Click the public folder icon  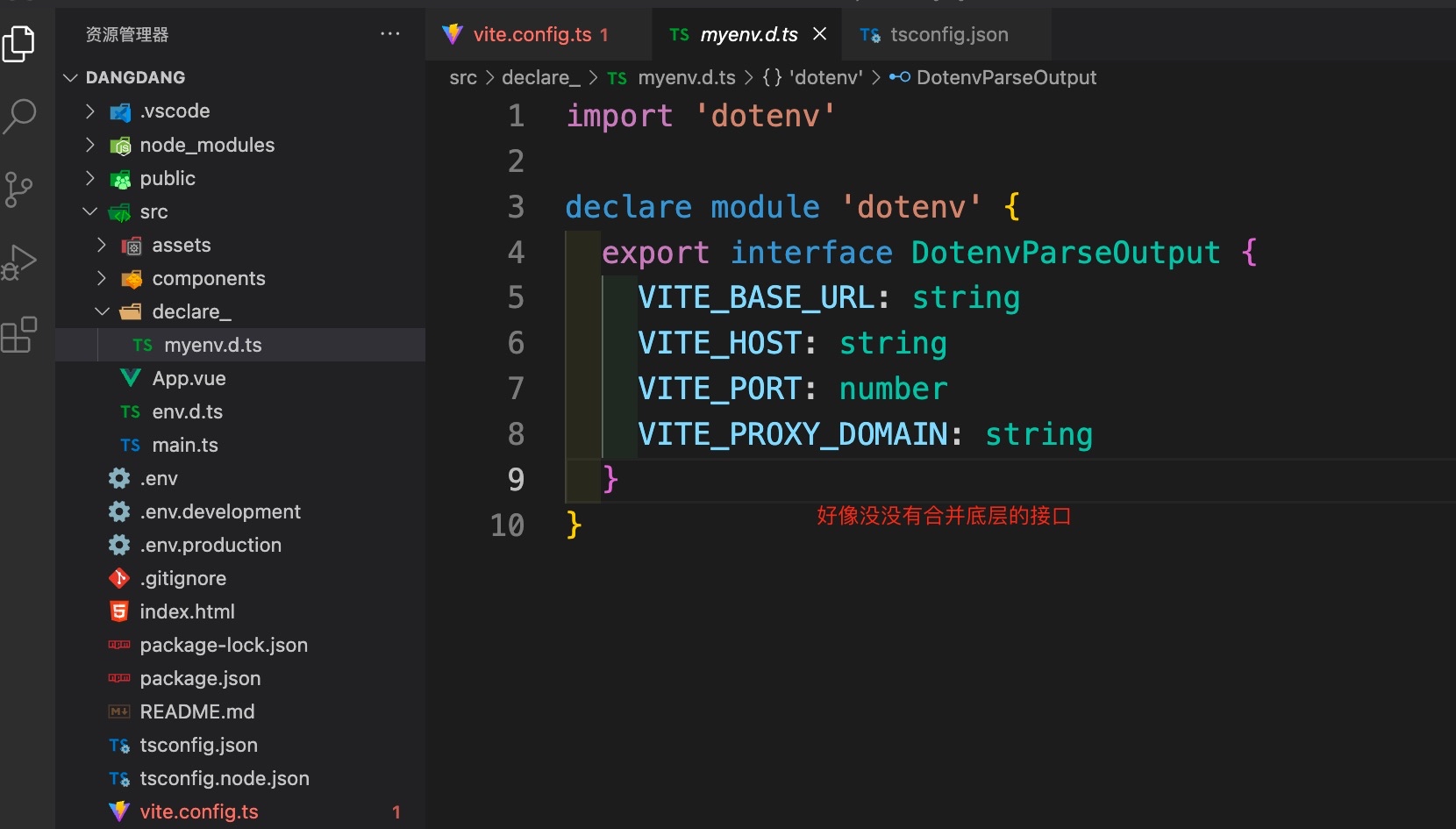pos(120,179)
